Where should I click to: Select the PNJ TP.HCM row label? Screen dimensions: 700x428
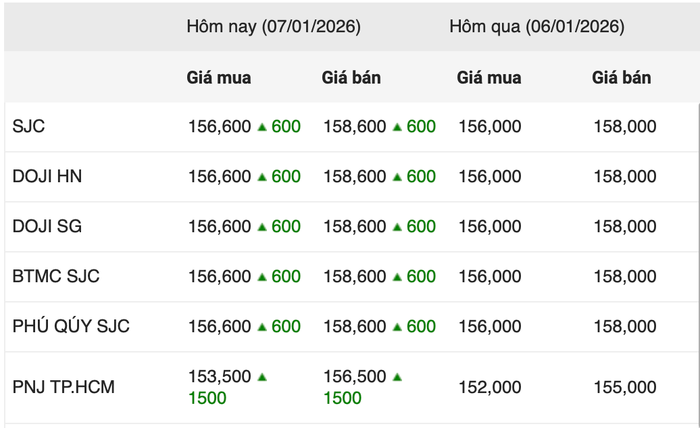[63, 387]
